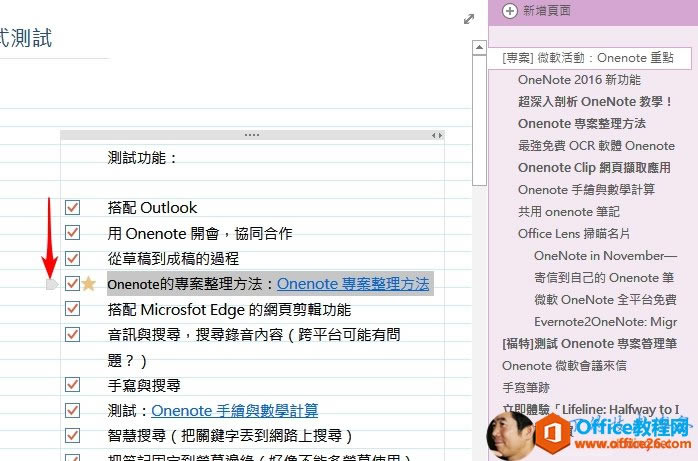Open the Onenote 手繪與數學計算 hyperlink
Screen dimensions: 698x461
(235, 411)
